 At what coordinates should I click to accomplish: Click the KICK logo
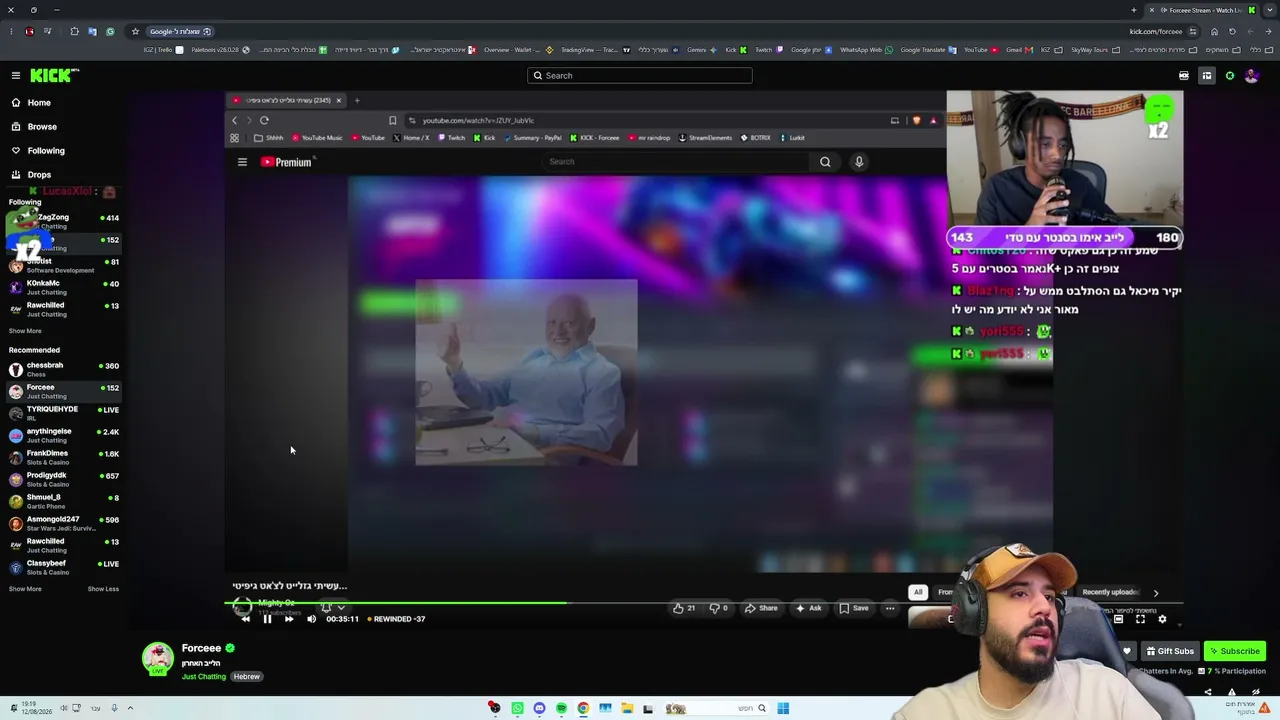(x=53, y=75)
